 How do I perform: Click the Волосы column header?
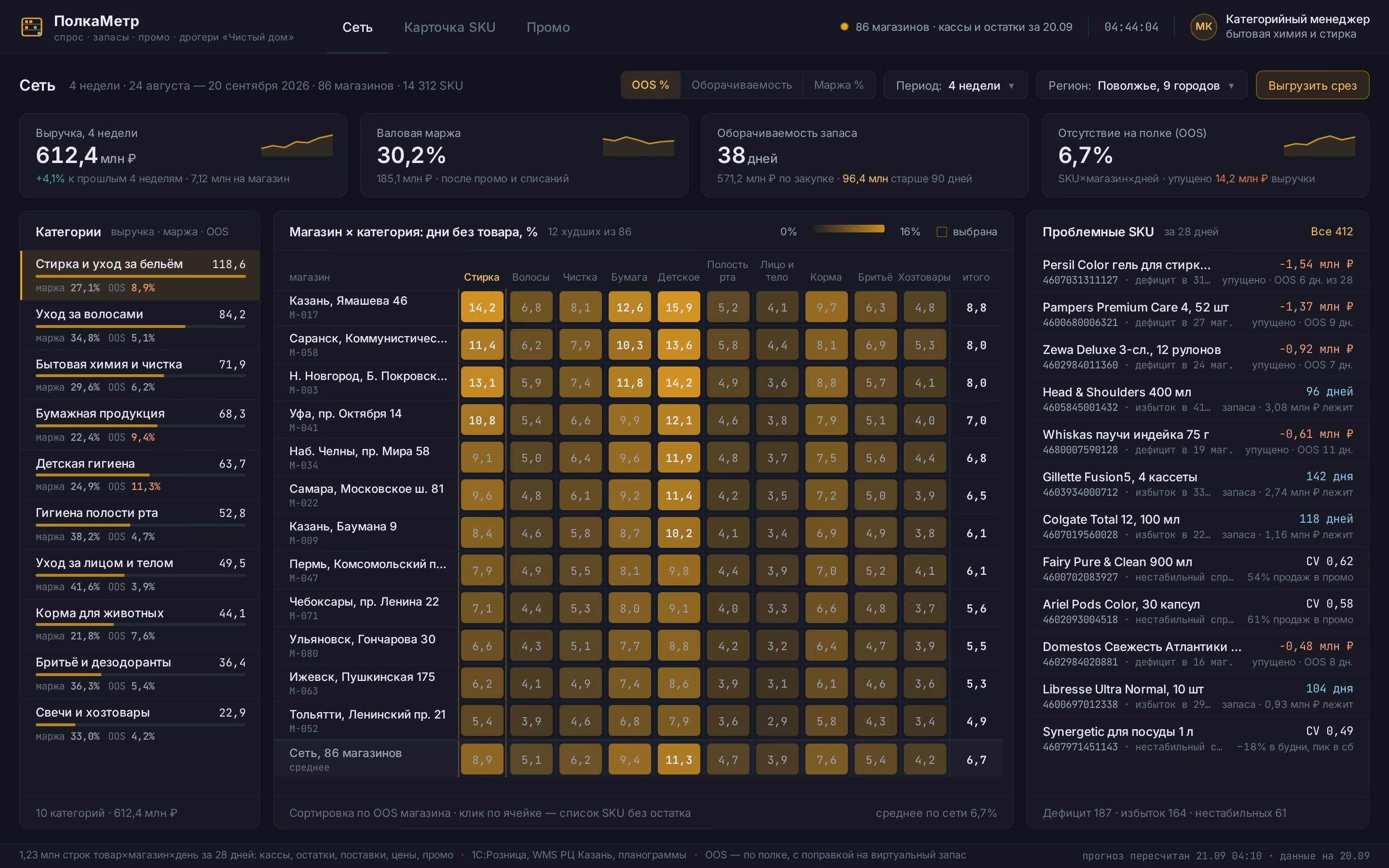point(531,277)
